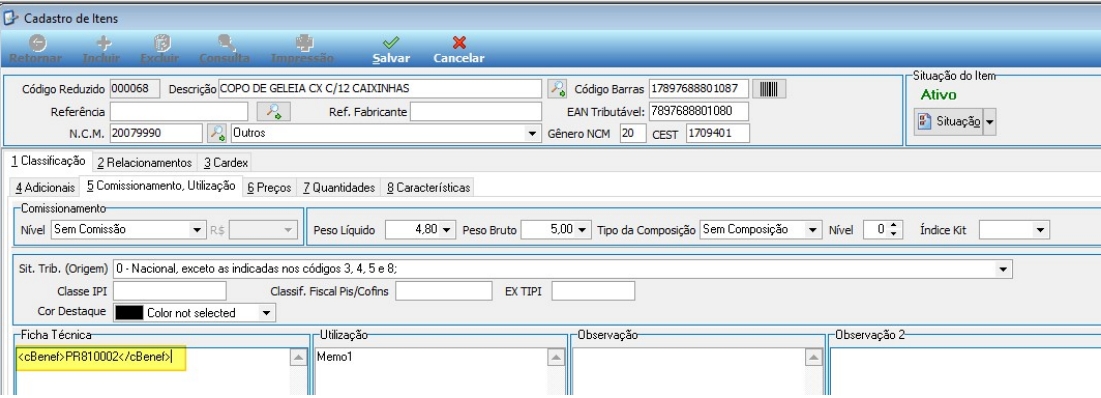Click the Referência input field
This screenshot has width=1101, height=398.
pos(179,111)
